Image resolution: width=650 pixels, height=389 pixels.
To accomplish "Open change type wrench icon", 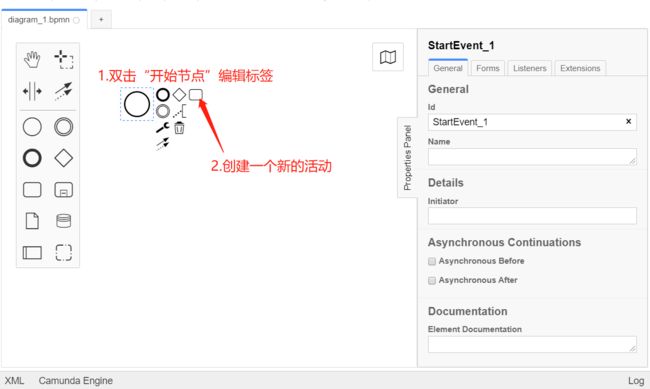I will tap(162, 127).
